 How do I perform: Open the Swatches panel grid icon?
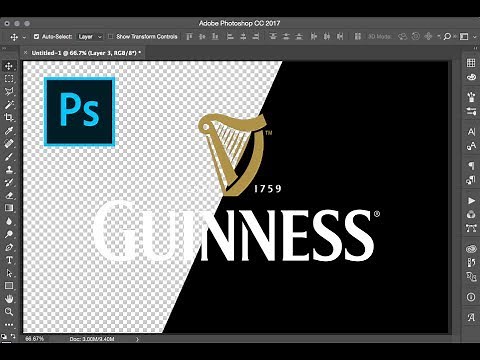click(471, 63)
